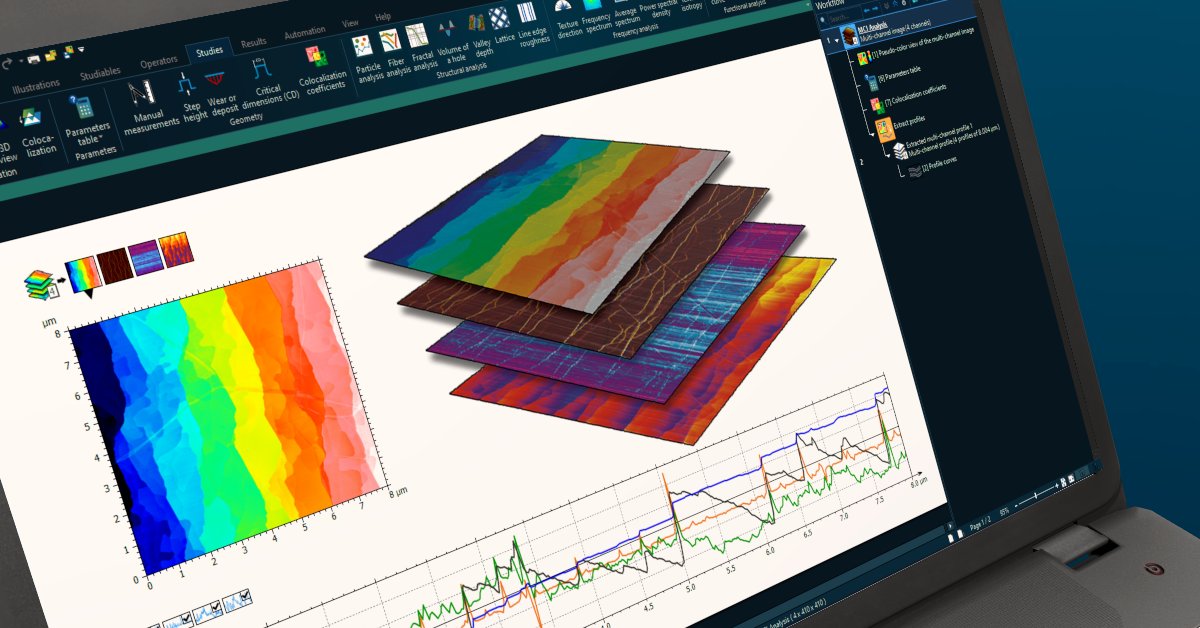
Task: Click the Extract profiles operator icon
Action: pyautogui.click(x=884, y=129)
